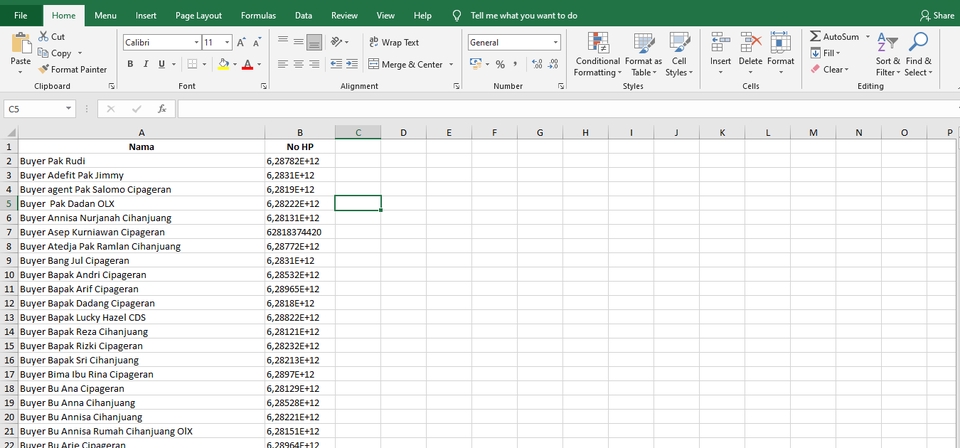The width and height of the screenshot is (960, 448).
Task: Open Find & Select magnifier
Action: [x=918, y=54]
